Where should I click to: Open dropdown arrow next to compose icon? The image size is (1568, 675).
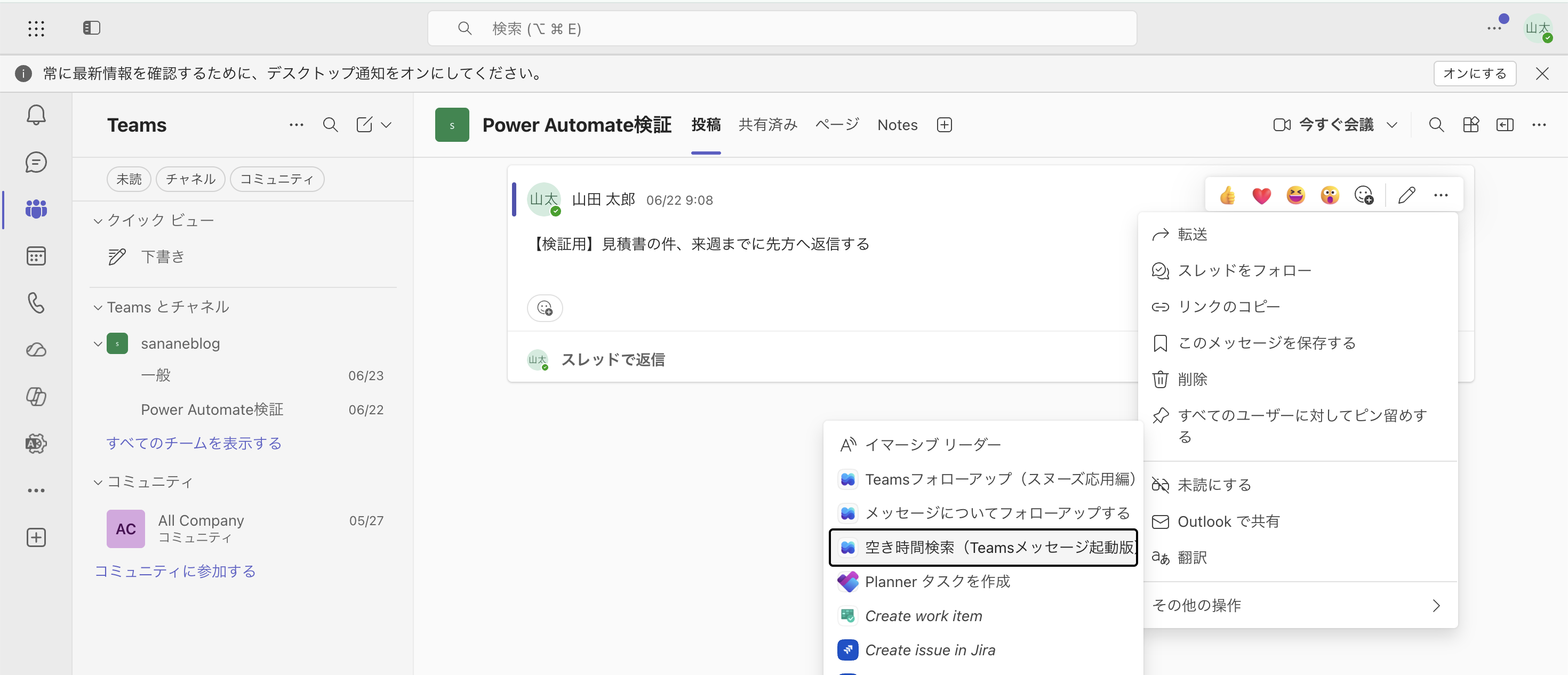pos(386,125)
